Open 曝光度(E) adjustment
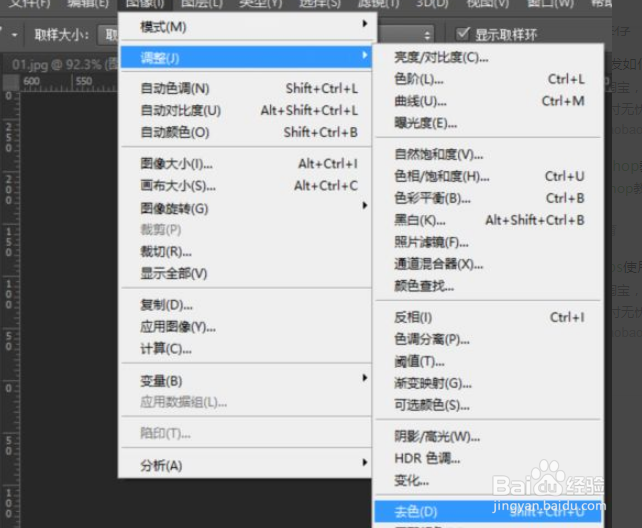 click(x=489, y=123)
